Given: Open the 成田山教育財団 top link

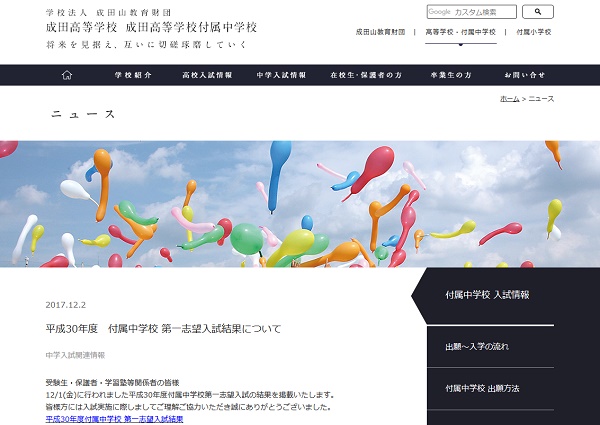Looking at the screenshot, I should (x=380, y=32).
